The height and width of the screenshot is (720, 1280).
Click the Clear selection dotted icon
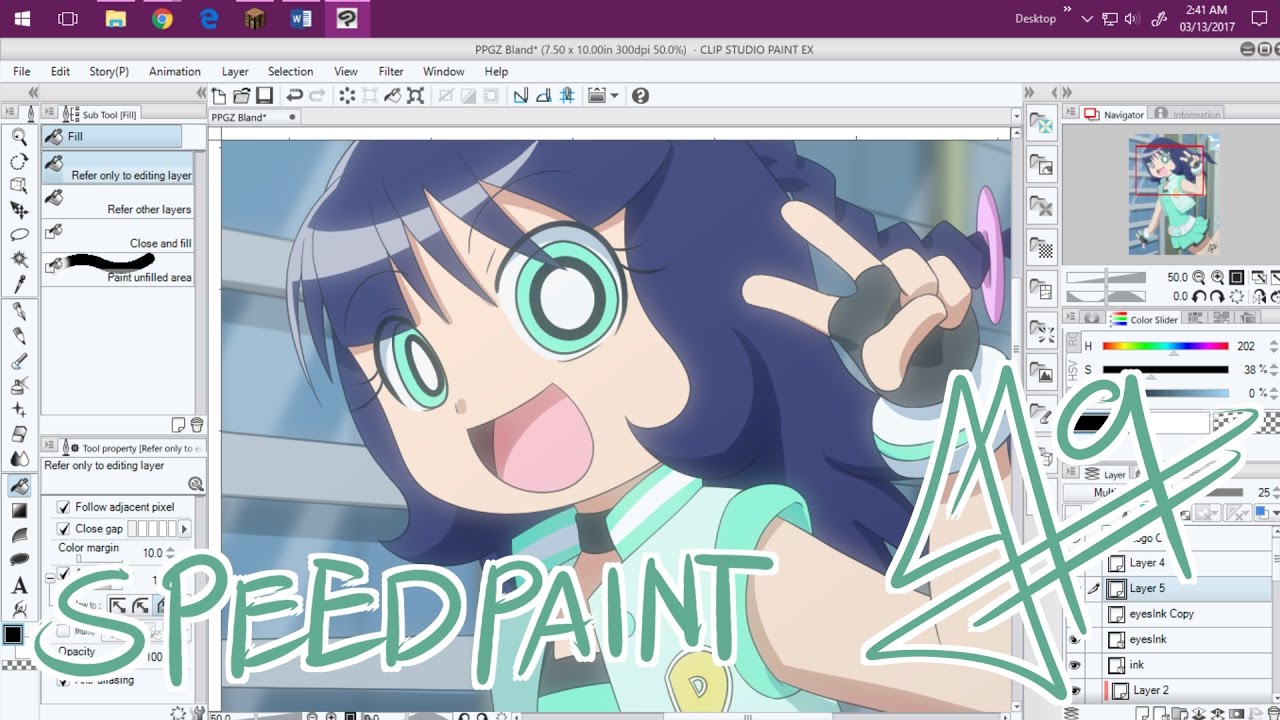point(347,96)
